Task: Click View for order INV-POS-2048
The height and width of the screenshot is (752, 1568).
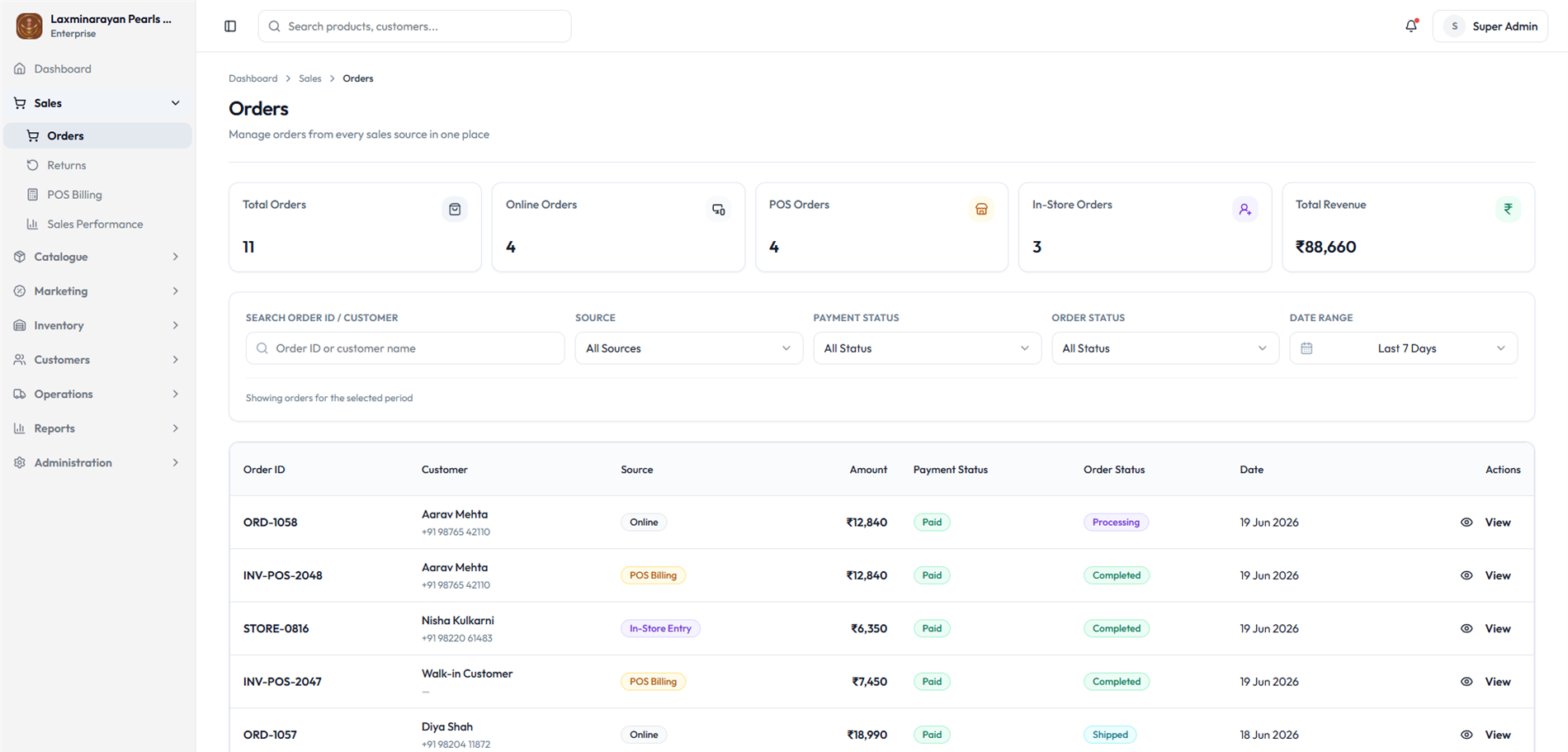Action: coord(1498,575)
